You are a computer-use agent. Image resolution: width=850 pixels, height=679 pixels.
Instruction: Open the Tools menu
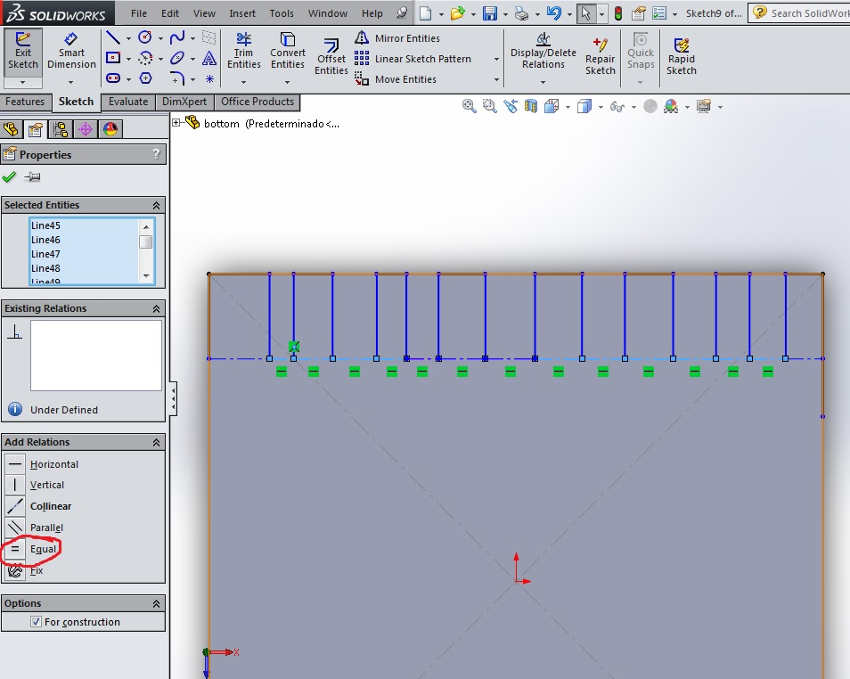pyautogui.click(x=281, y=13)
